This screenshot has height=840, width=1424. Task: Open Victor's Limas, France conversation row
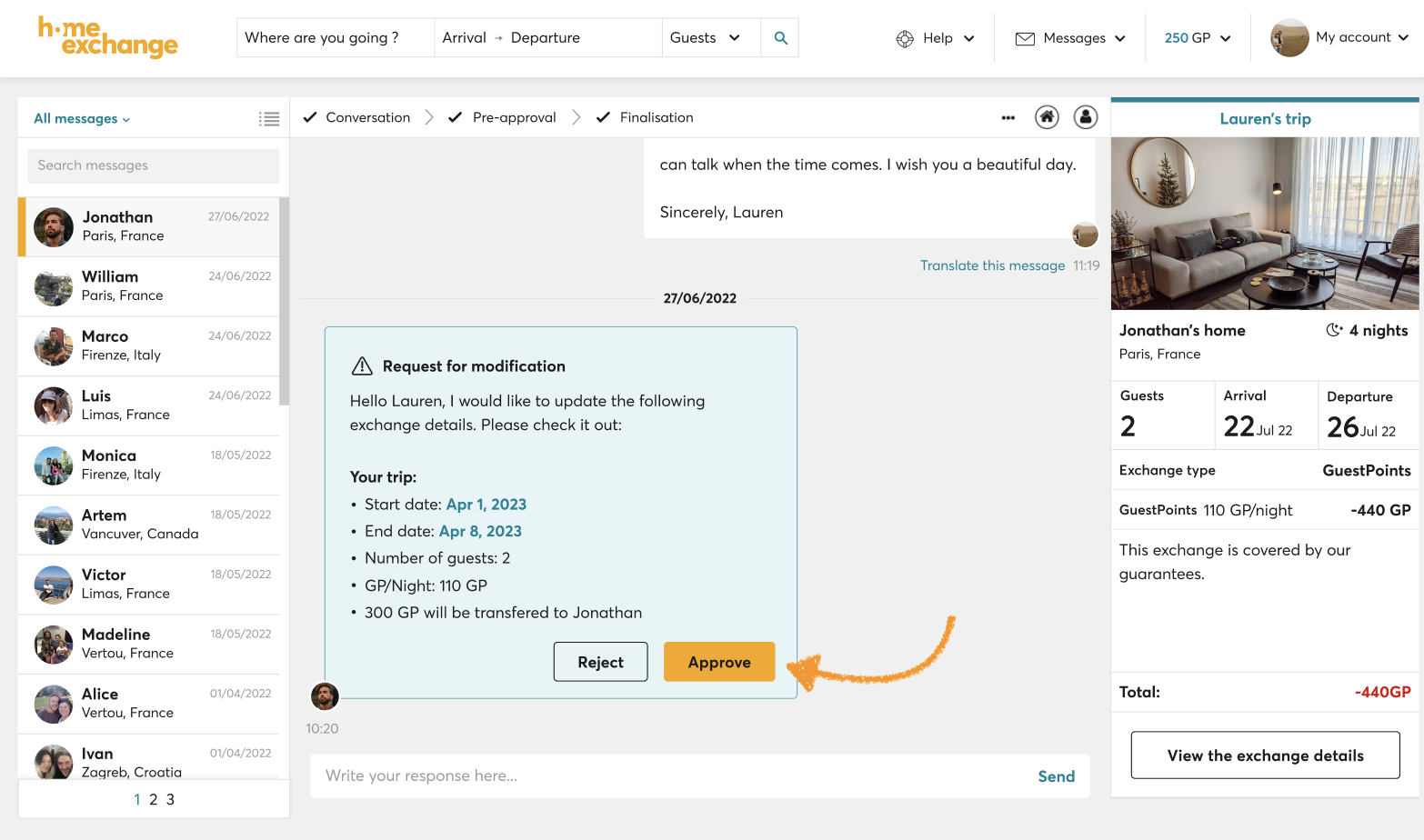click(149, 585)
